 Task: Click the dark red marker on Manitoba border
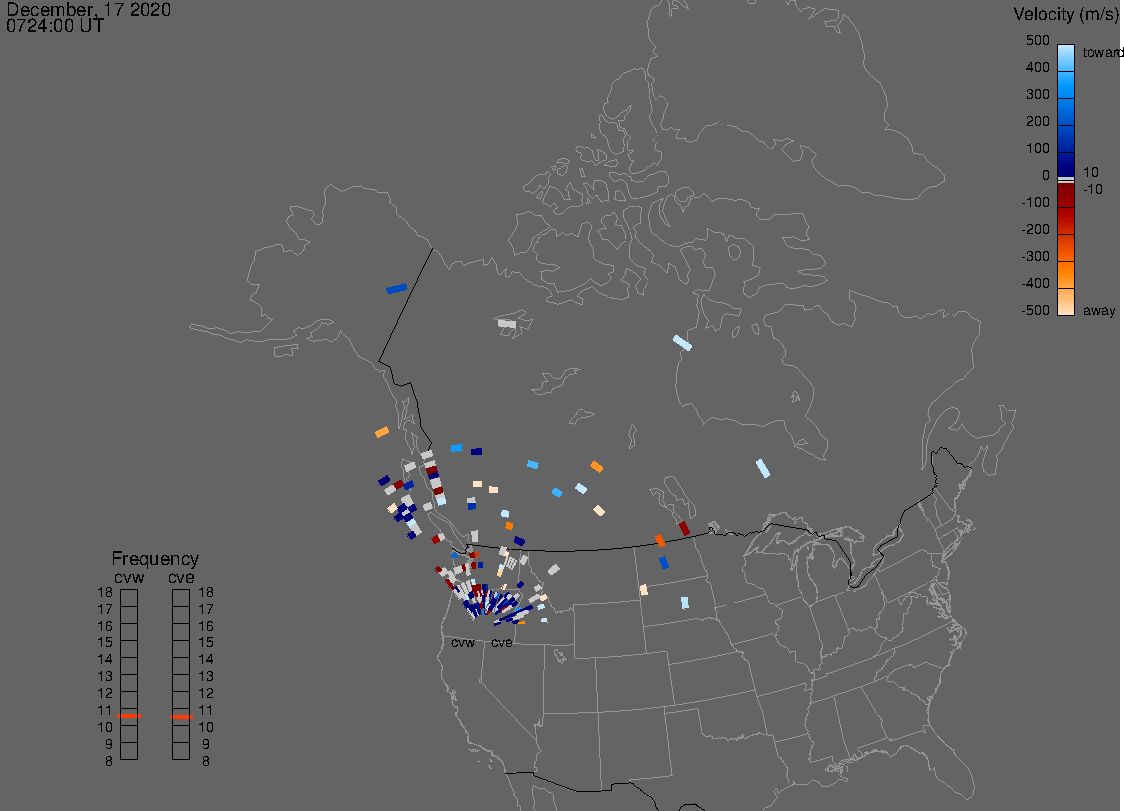pyautogui.click(x=684, y=528)
